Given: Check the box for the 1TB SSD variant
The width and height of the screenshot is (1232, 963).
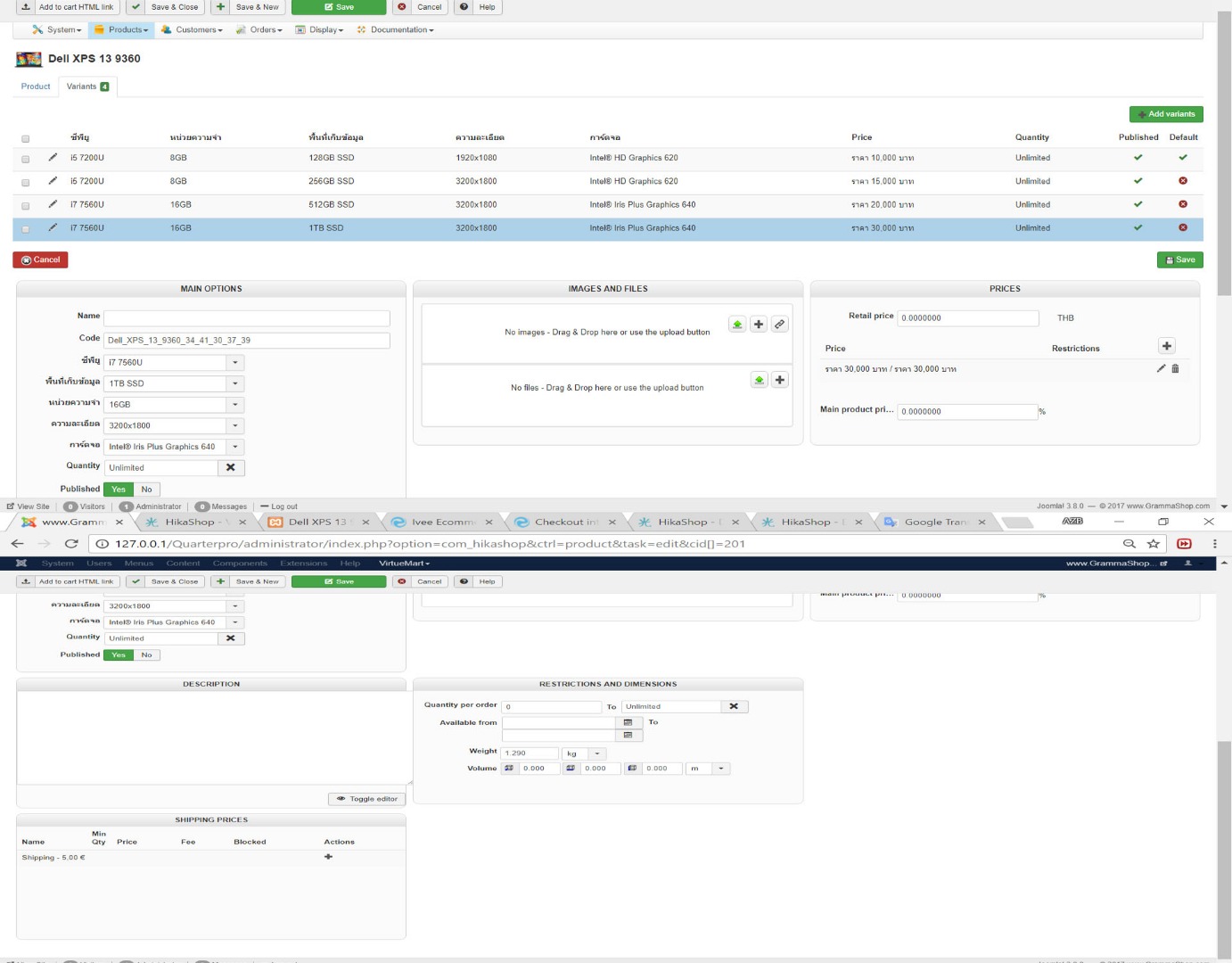Looking at the screenshot, I should [25, 229].
